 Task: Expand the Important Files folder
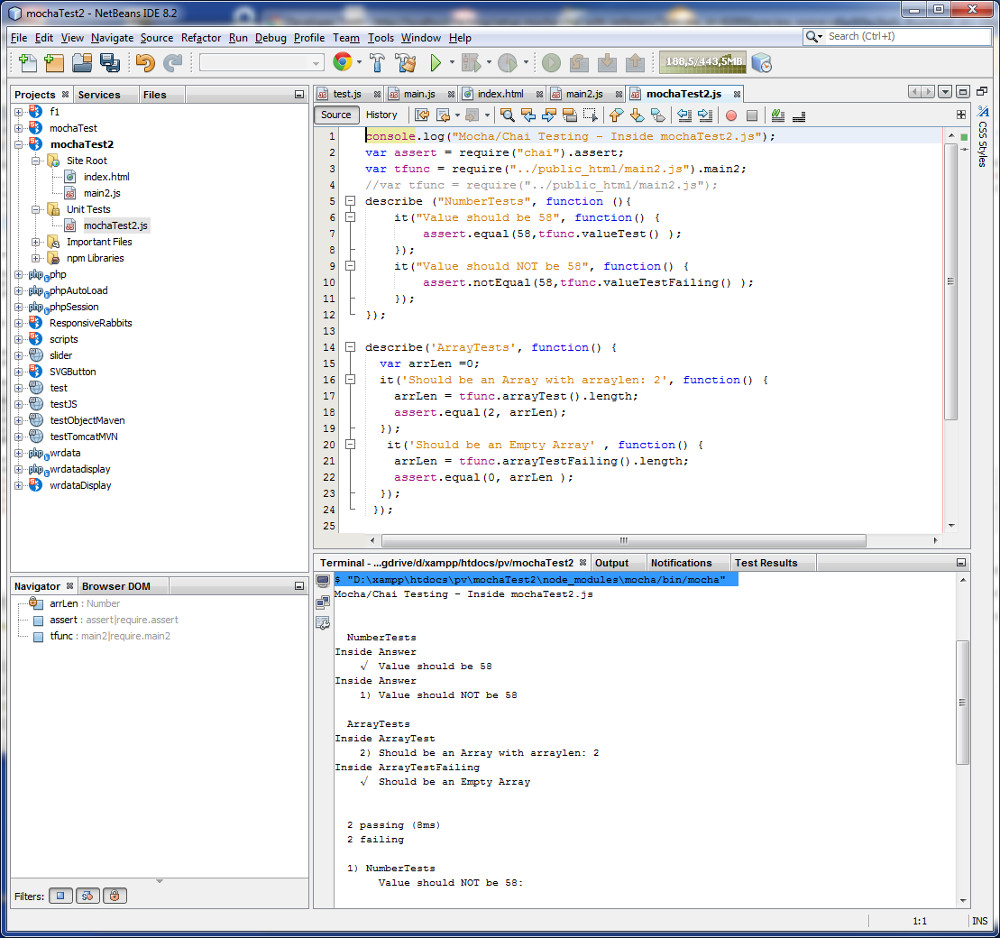pyautogui.click(x=36, y=242)
